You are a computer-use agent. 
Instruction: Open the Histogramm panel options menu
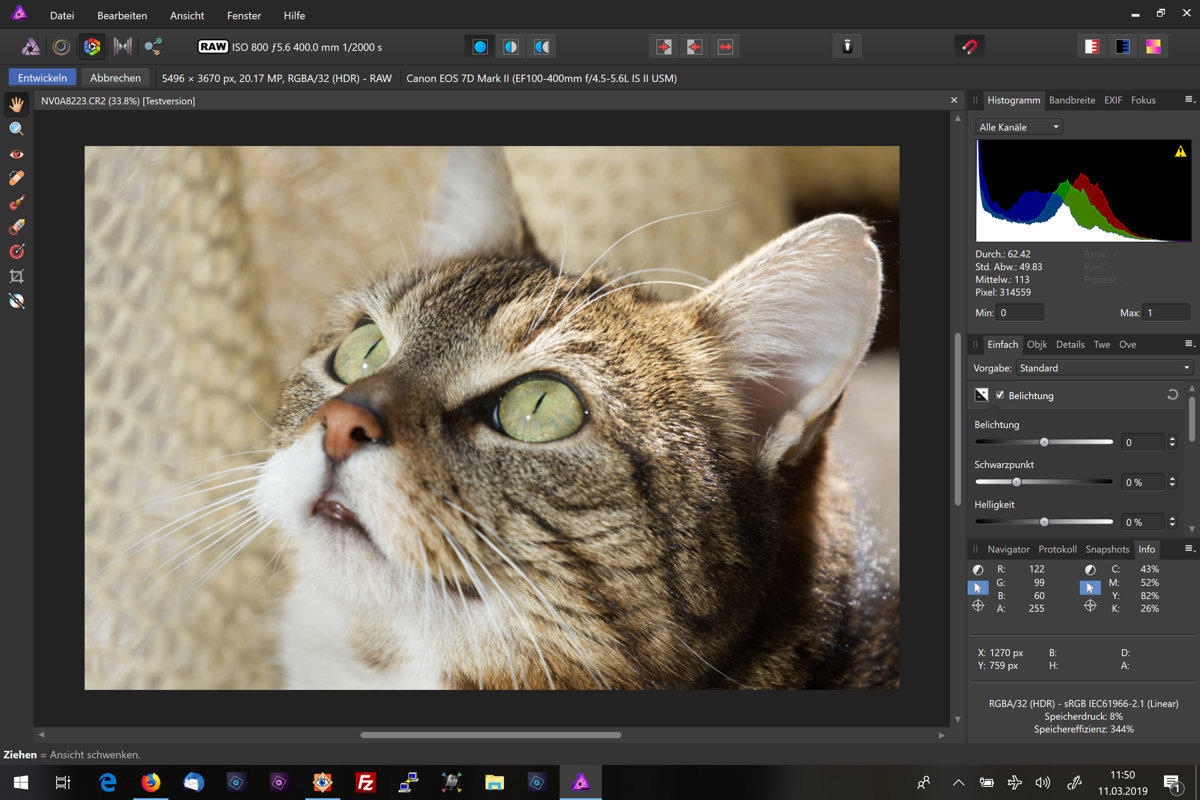coord(1189,100)
